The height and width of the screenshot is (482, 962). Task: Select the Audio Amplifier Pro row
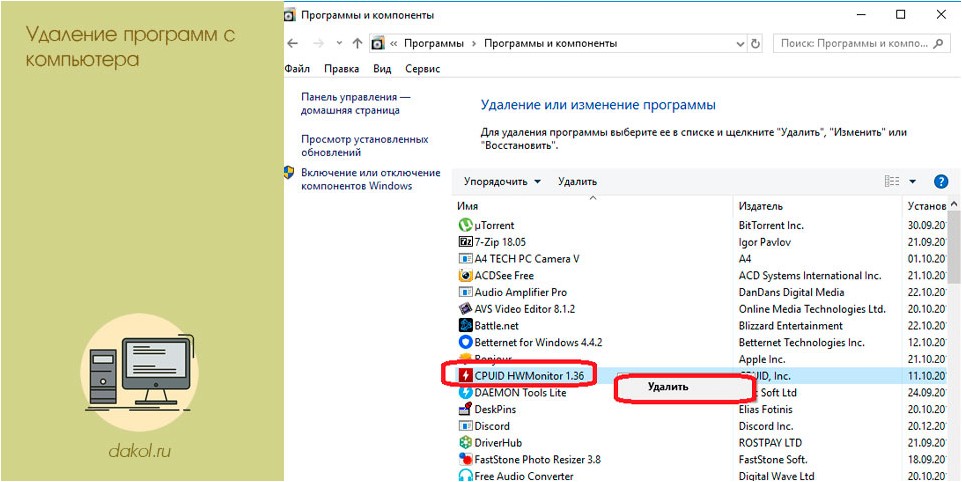pyautogui.click(x=700, y=292)
